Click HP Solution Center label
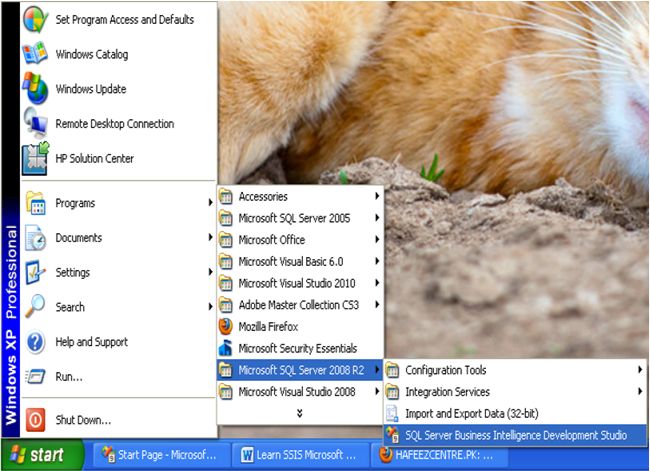The height and width of the screenshot is (471, 650). 95,158
